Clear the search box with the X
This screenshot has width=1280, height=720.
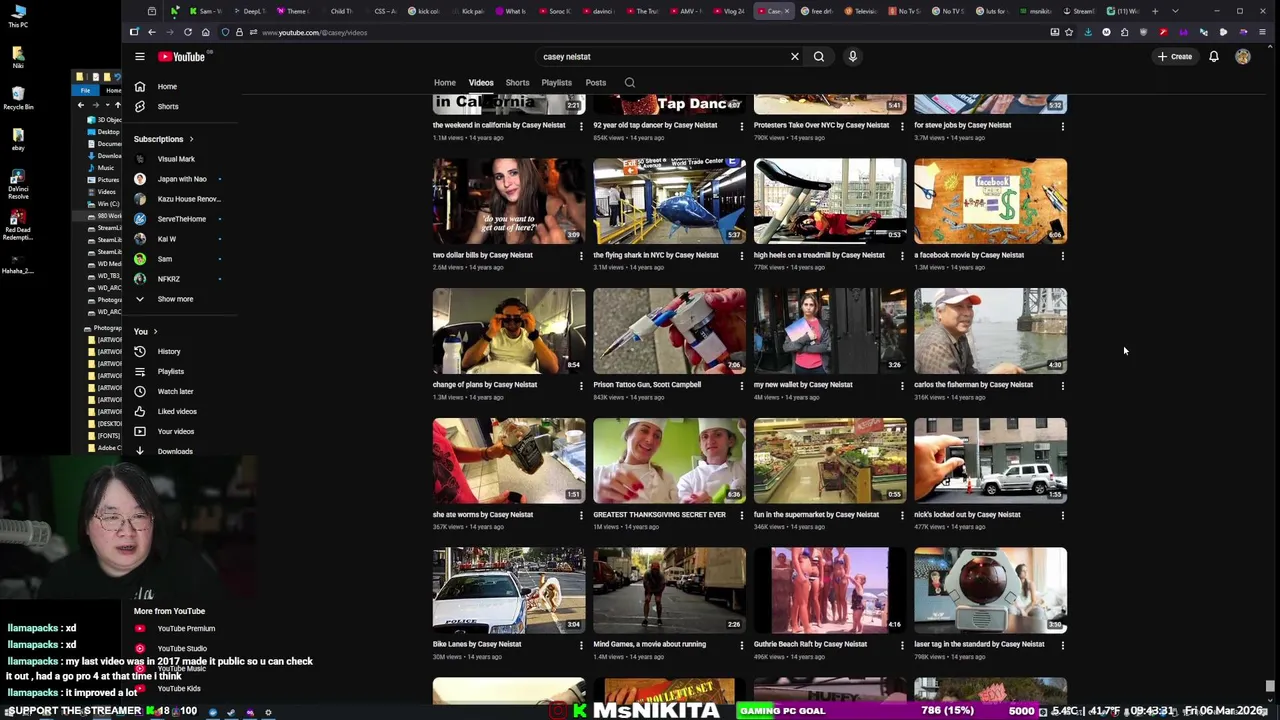click(795, 57)
